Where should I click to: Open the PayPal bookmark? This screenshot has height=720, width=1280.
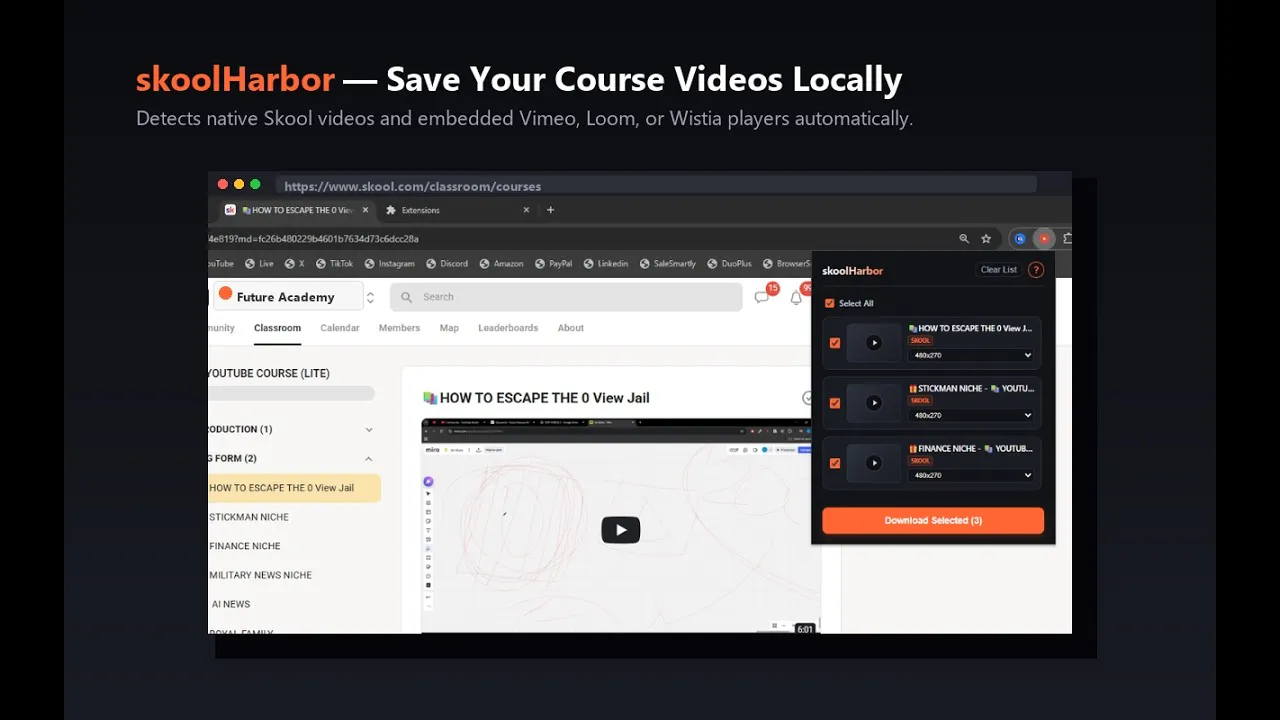(553, 264)
